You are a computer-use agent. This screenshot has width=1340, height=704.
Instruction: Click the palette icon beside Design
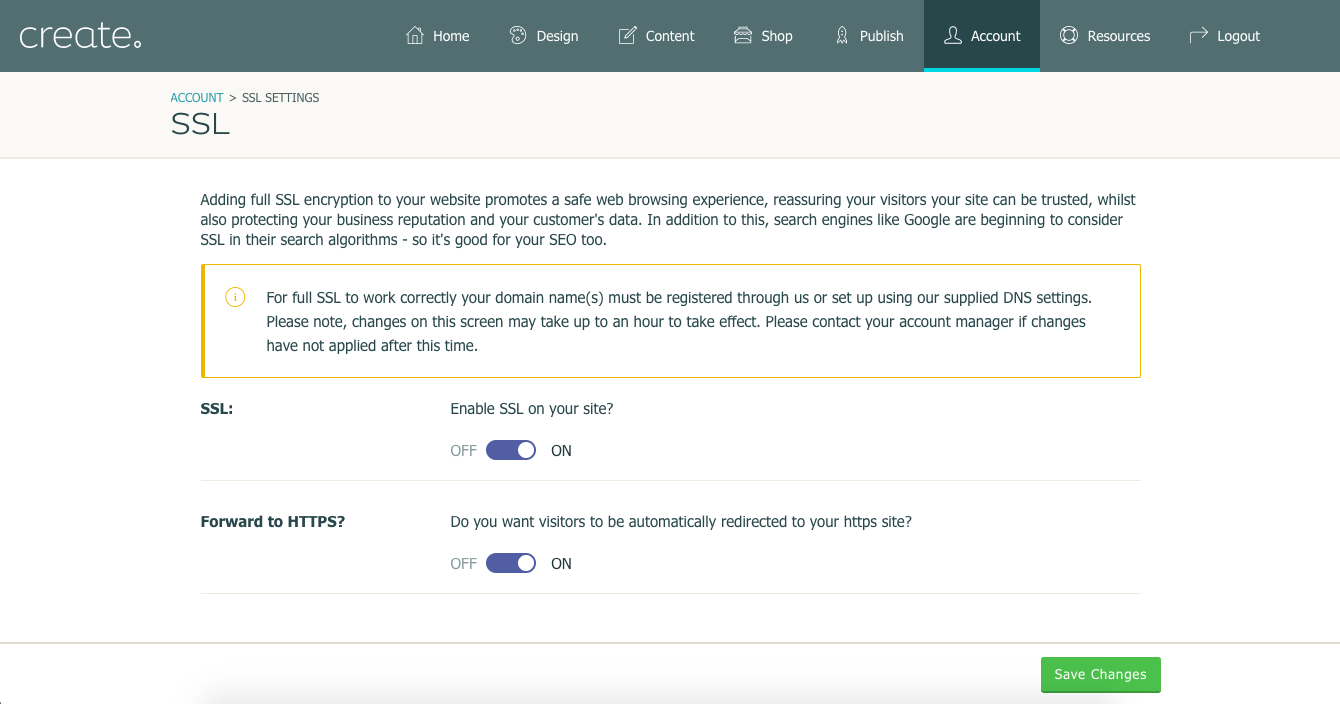[518, 36]
